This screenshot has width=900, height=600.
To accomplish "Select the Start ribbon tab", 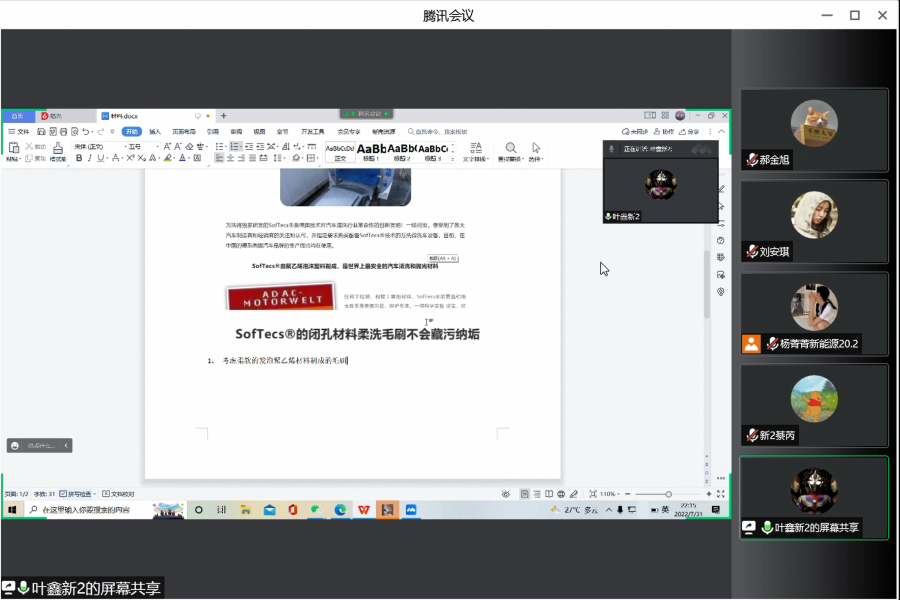I will click(x=132, y=131).
